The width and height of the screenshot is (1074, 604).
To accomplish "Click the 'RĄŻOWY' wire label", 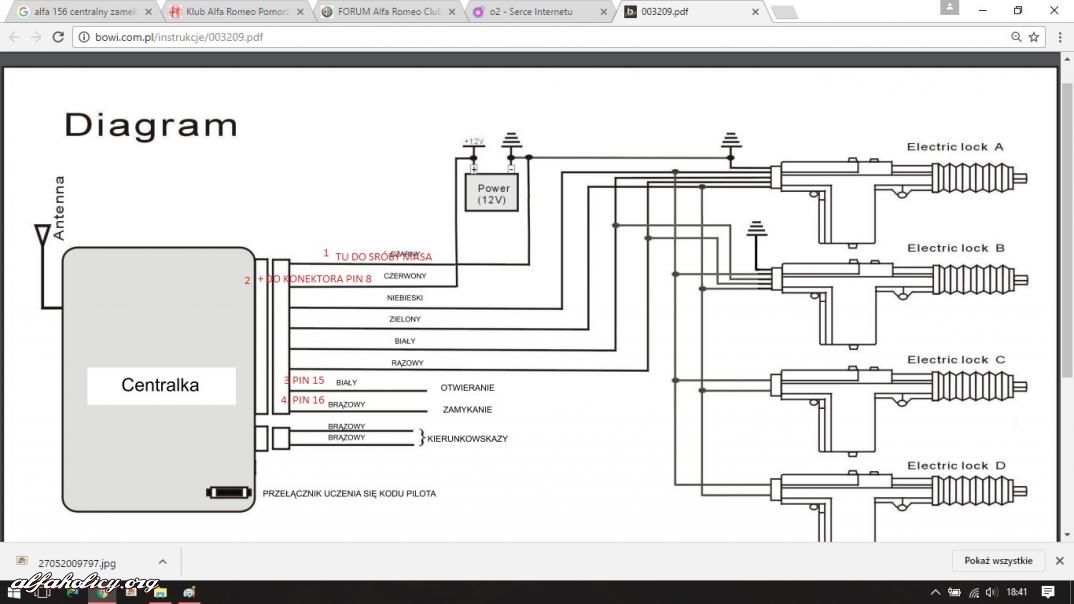I will tap(408, 363).
